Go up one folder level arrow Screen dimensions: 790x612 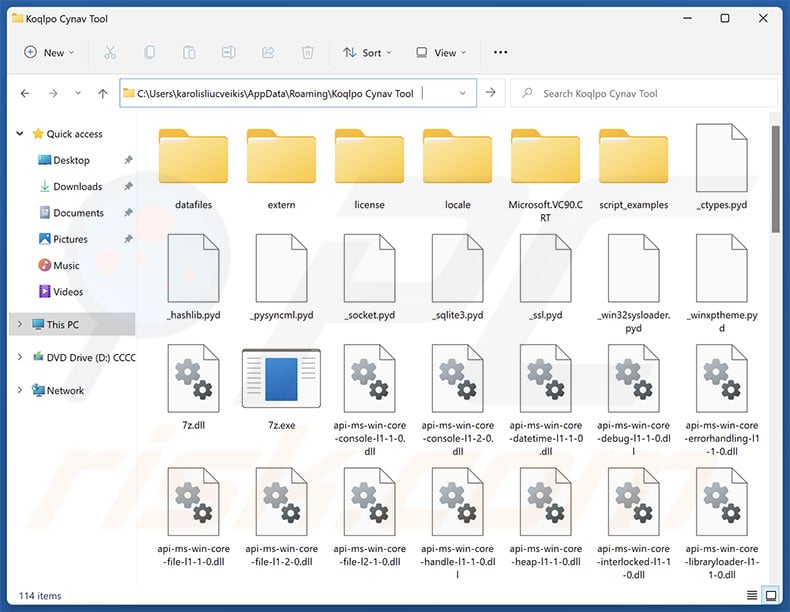point(103,93)
